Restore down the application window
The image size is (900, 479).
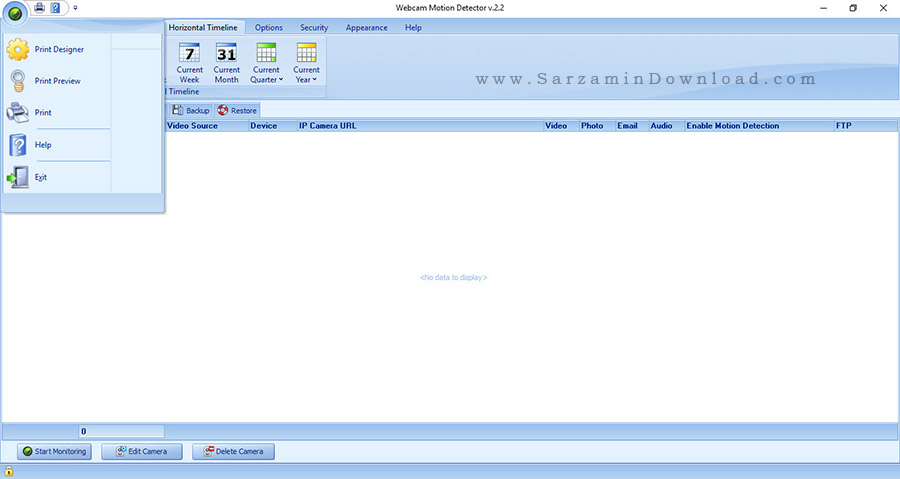pyautogui.click(x=854, y=8)
